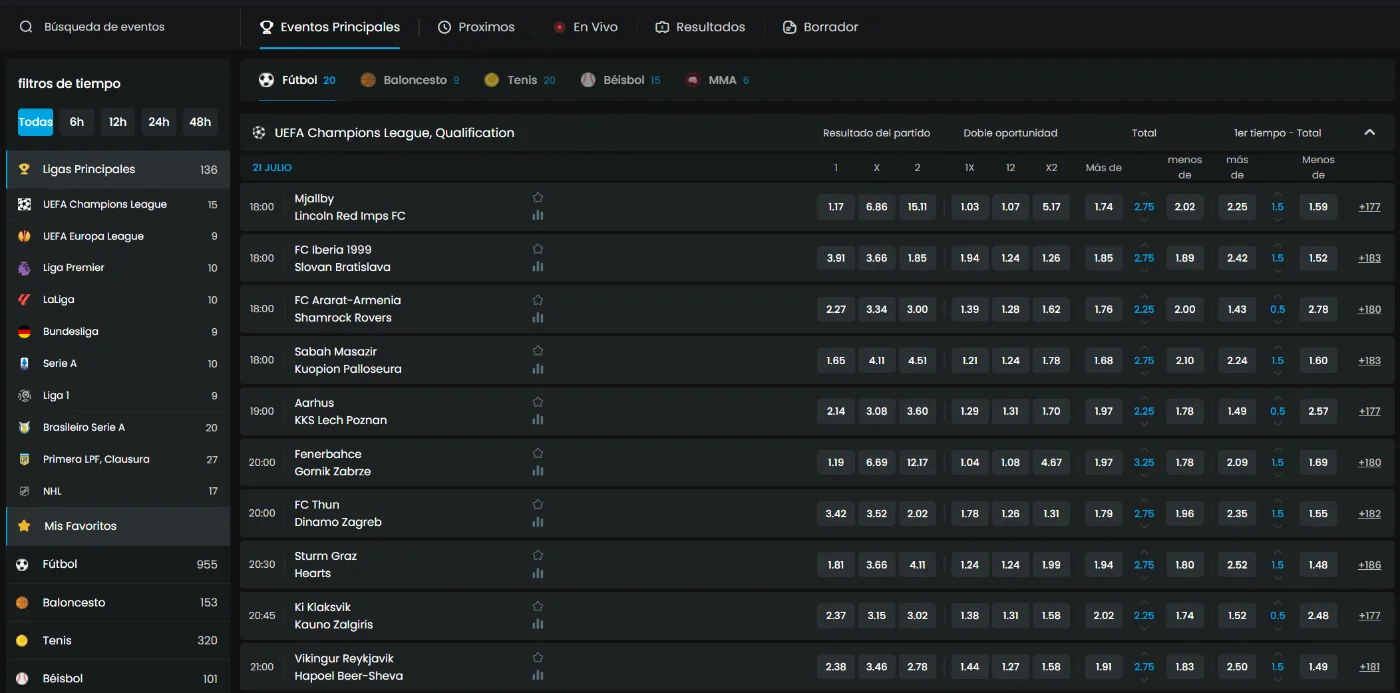Image resolution: width=1400 pixels, height=693 pixels.
Task: Favorite the FC Thun vs Dinamo Zagreb match
Action: (538, 504)
